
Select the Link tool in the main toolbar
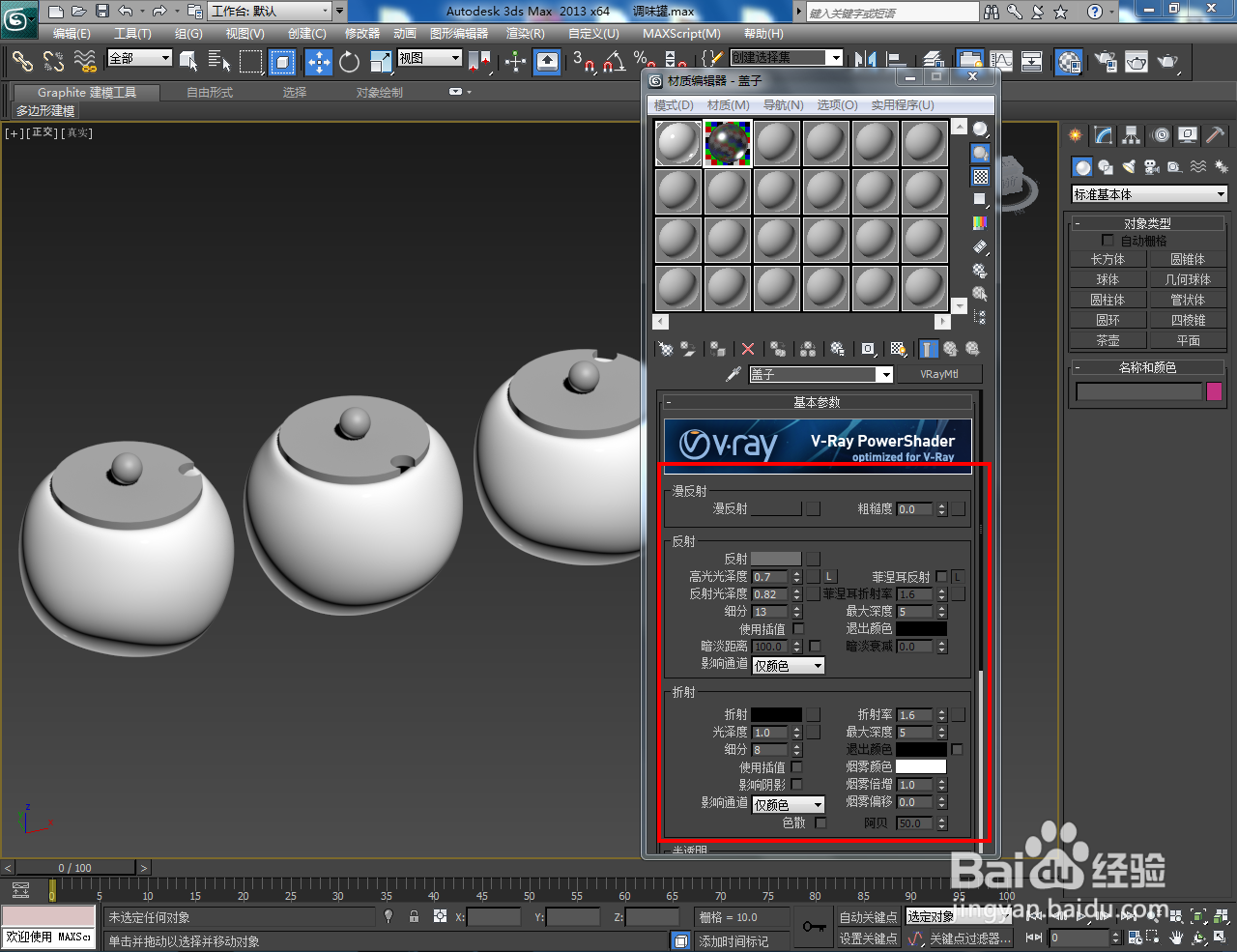(x=22, y=62)
